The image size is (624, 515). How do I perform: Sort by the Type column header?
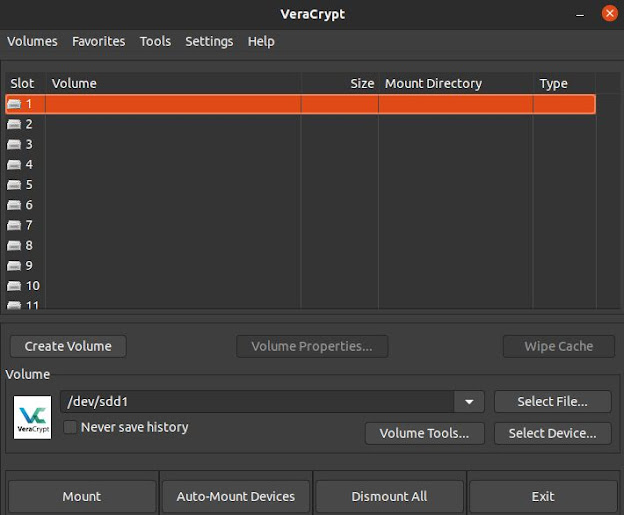[x=564, y=84]
